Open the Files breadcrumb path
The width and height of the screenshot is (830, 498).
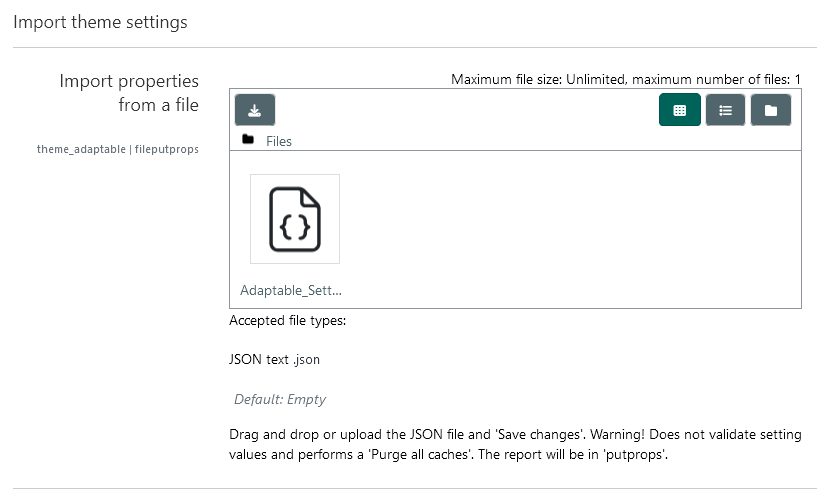pyautogui.click(x=278, y=141)
